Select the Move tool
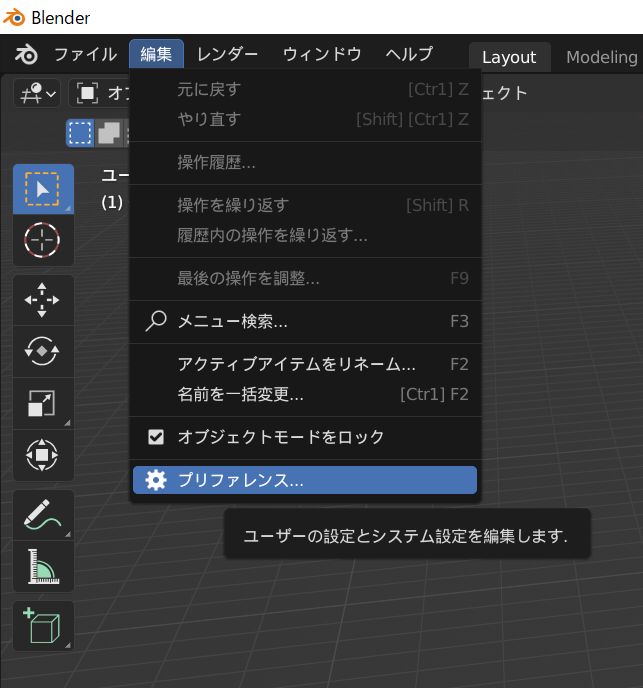Screen dimensions: 643x688 point(43,300)
